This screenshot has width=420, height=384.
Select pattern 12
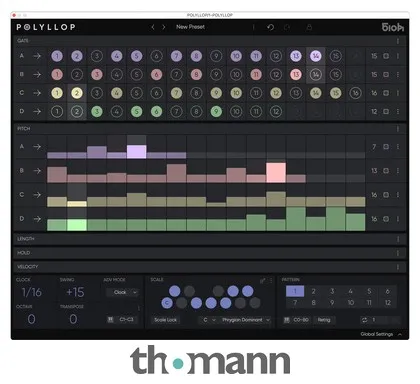pyautogui.click(x=387, y=303)
